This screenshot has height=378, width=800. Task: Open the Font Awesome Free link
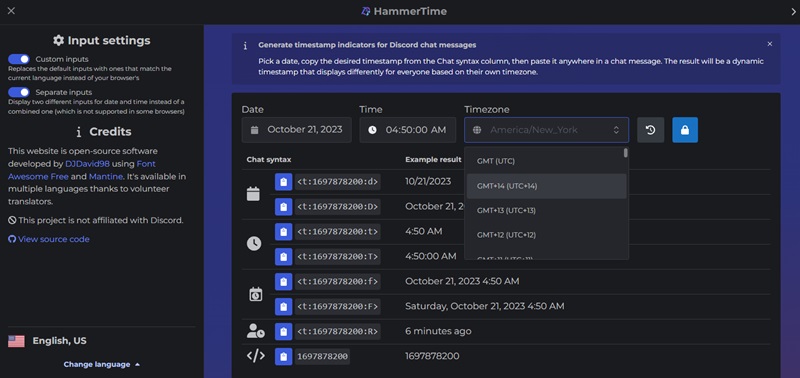pos(82,170)
